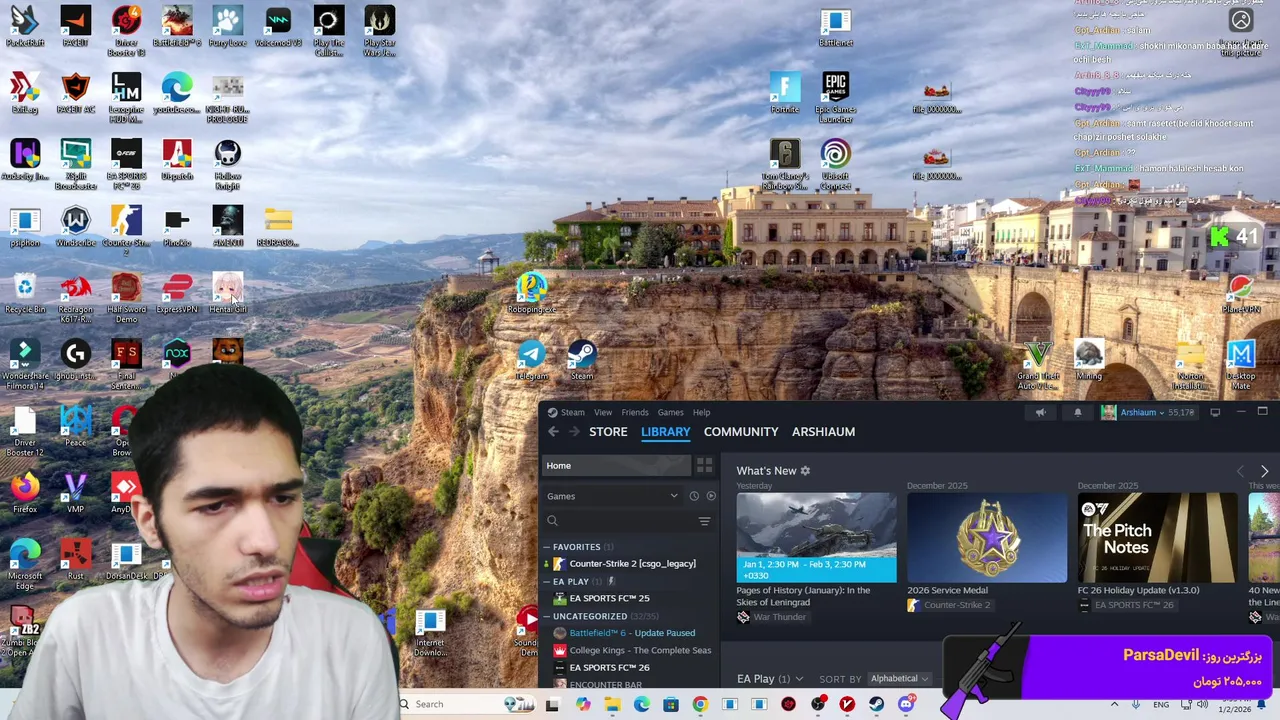Switch to the COMMUNITY tab
1280x720 pixels.
pos(741,432)
